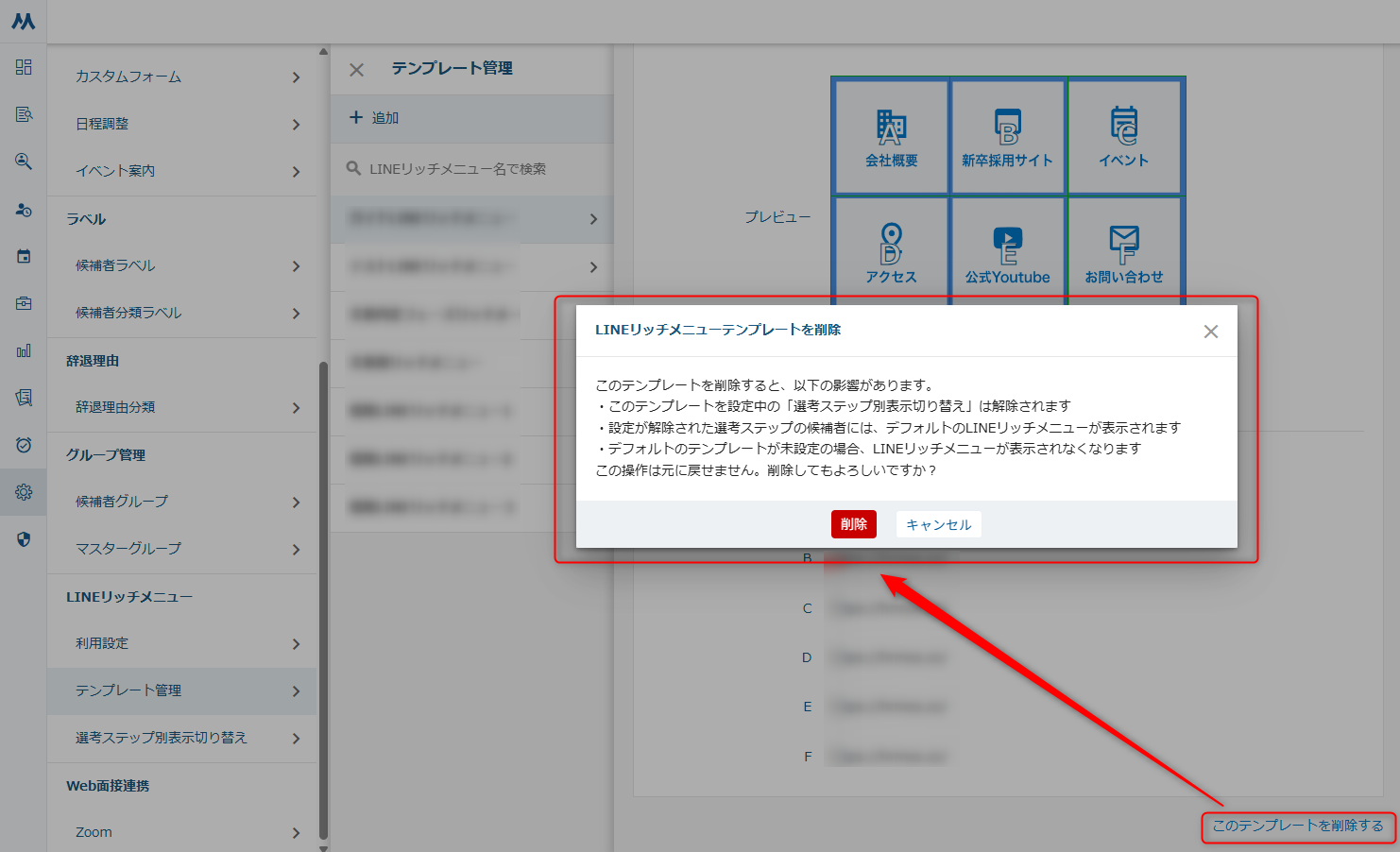This screenshot has height=852, width=1400.
Task: Open the bar chart analytics icon
Action: 24,350
